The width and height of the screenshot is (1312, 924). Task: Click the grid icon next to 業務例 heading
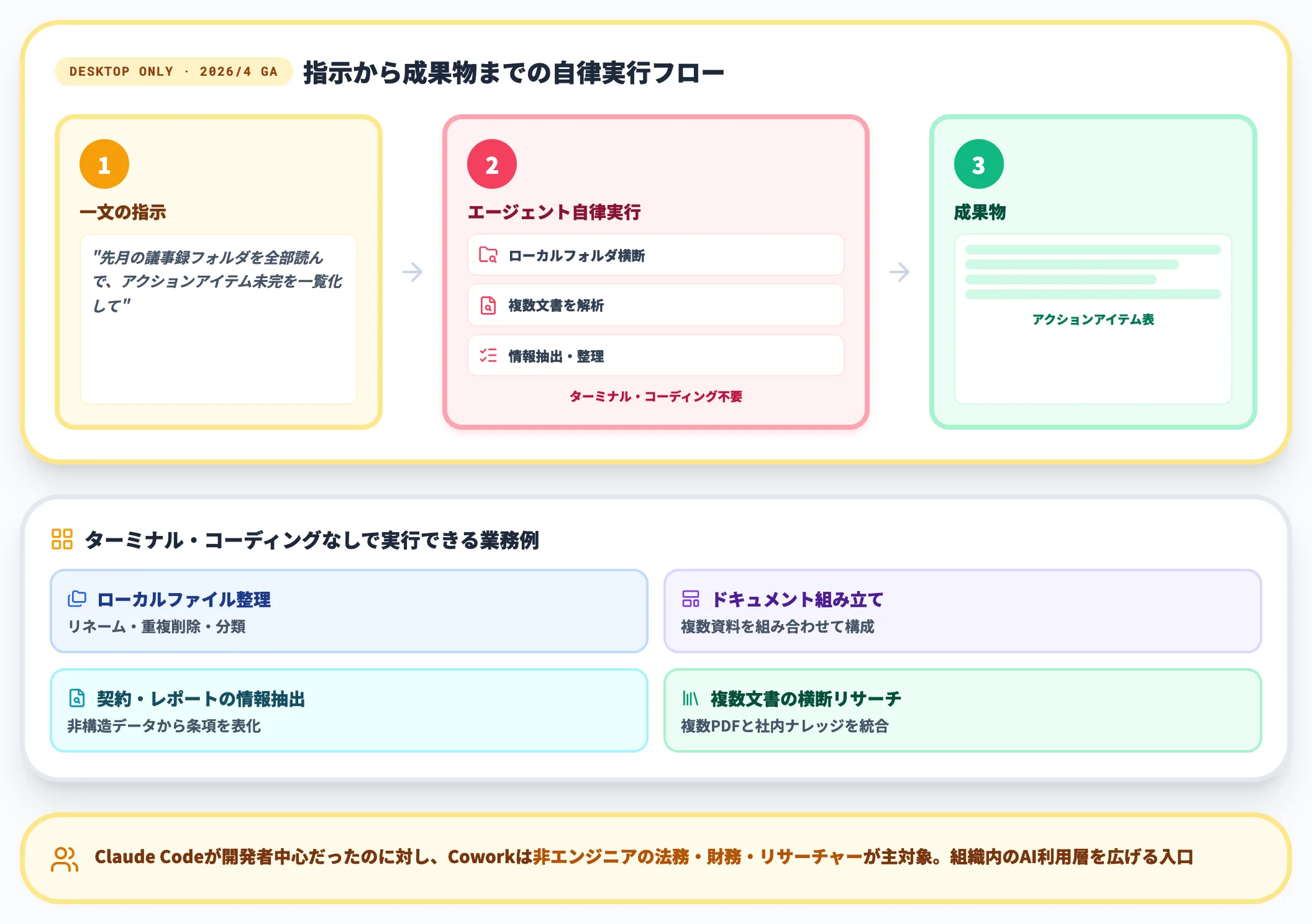[x=62, y=539]
